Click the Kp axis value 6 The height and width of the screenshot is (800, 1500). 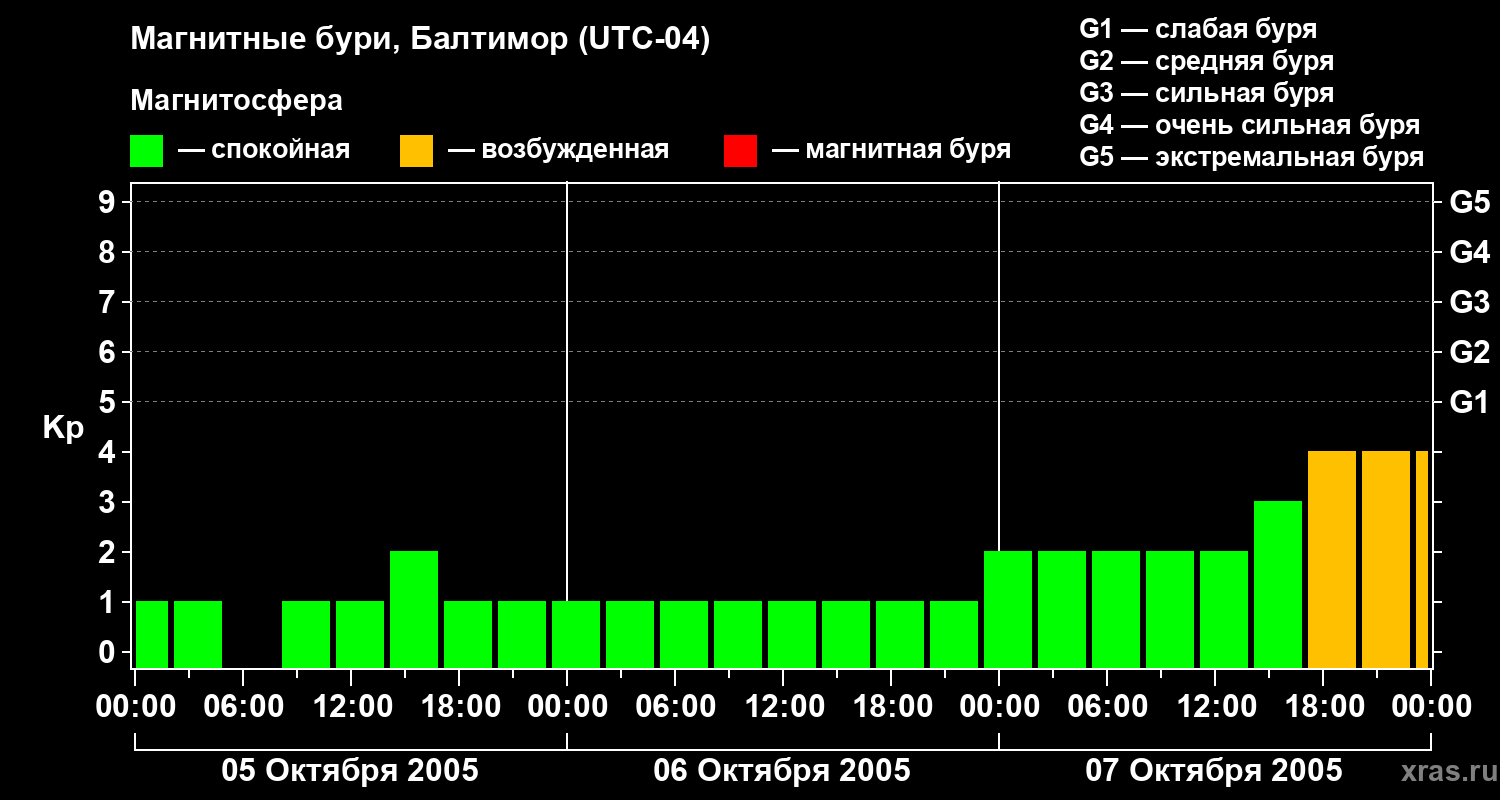click(x=109, y=352)
